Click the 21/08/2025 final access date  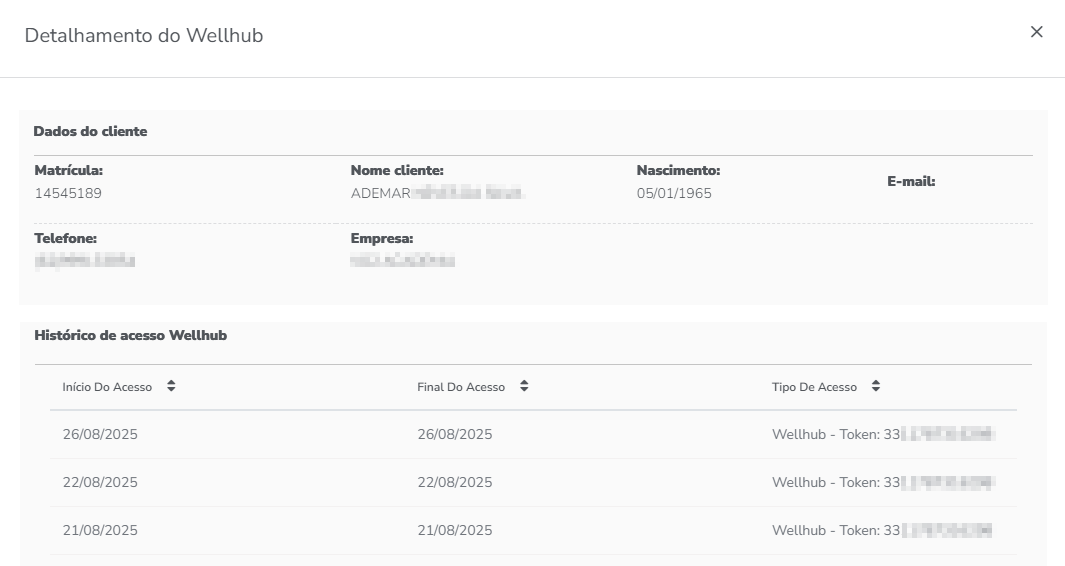[x=455, y=530]
